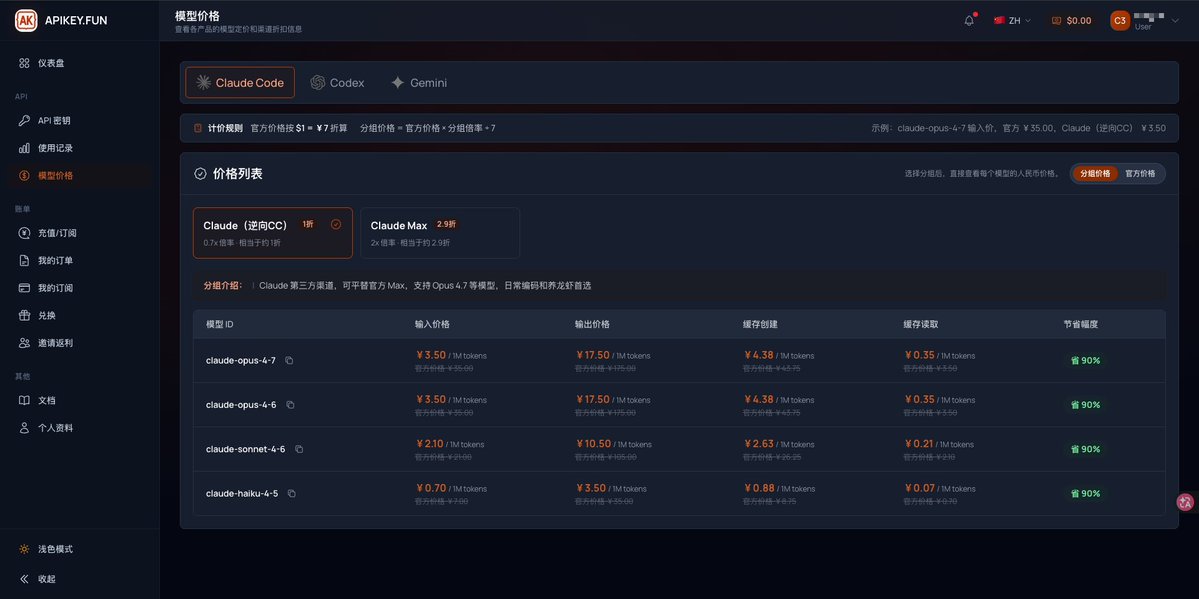Click the 浅色模式 sun icon

click(24, 549)
